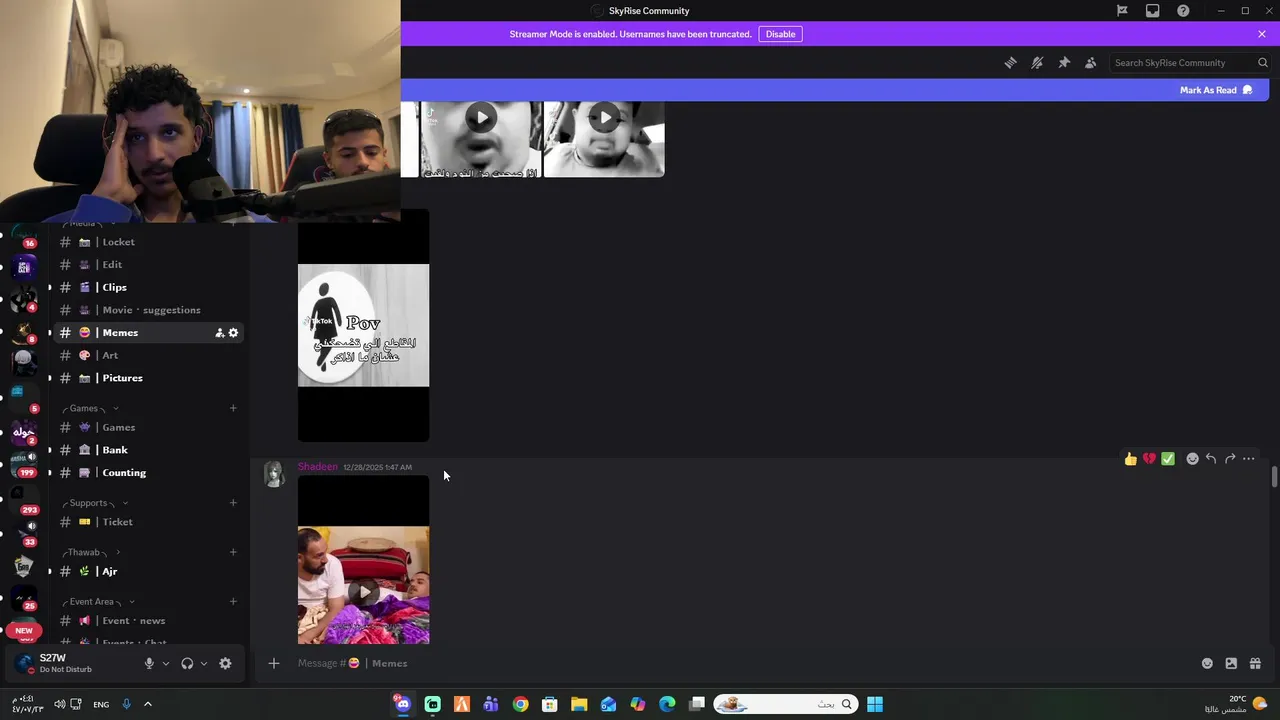Image resolution: width=1280 pixels, height=720 pixels.
Task: Toggle headphones deafen in user panel
Action: [187, 663]
